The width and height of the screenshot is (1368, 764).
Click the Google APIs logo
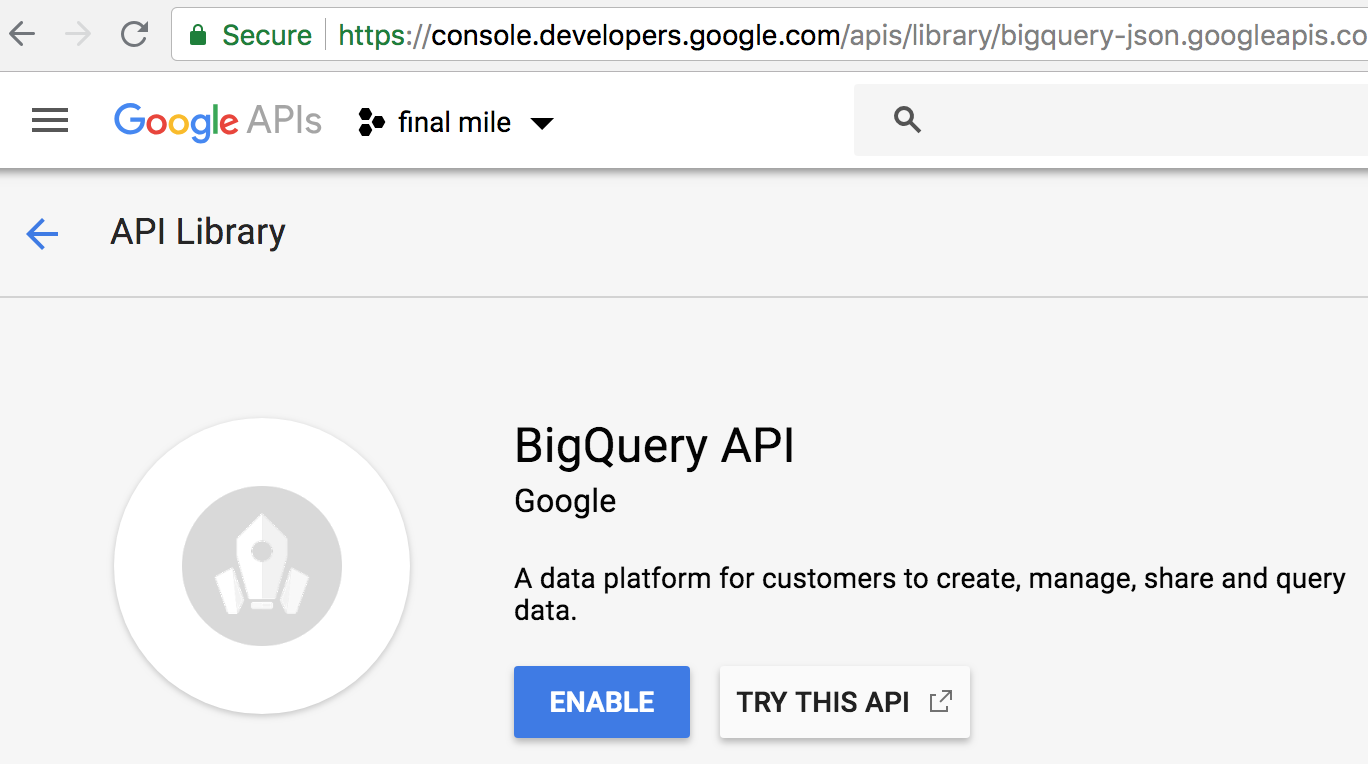click(217, 121)
